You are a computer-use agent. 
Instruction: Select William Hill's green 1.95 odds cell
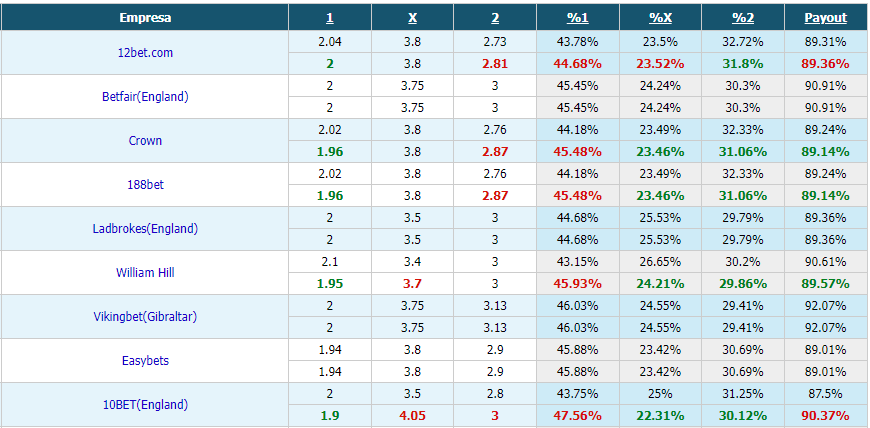(330, 284)
